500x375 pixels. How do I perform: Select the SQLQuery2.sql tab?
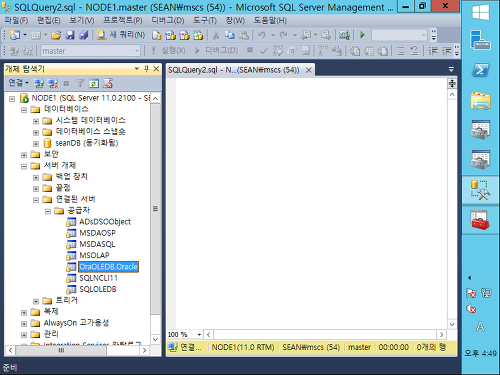pos(234,70)
